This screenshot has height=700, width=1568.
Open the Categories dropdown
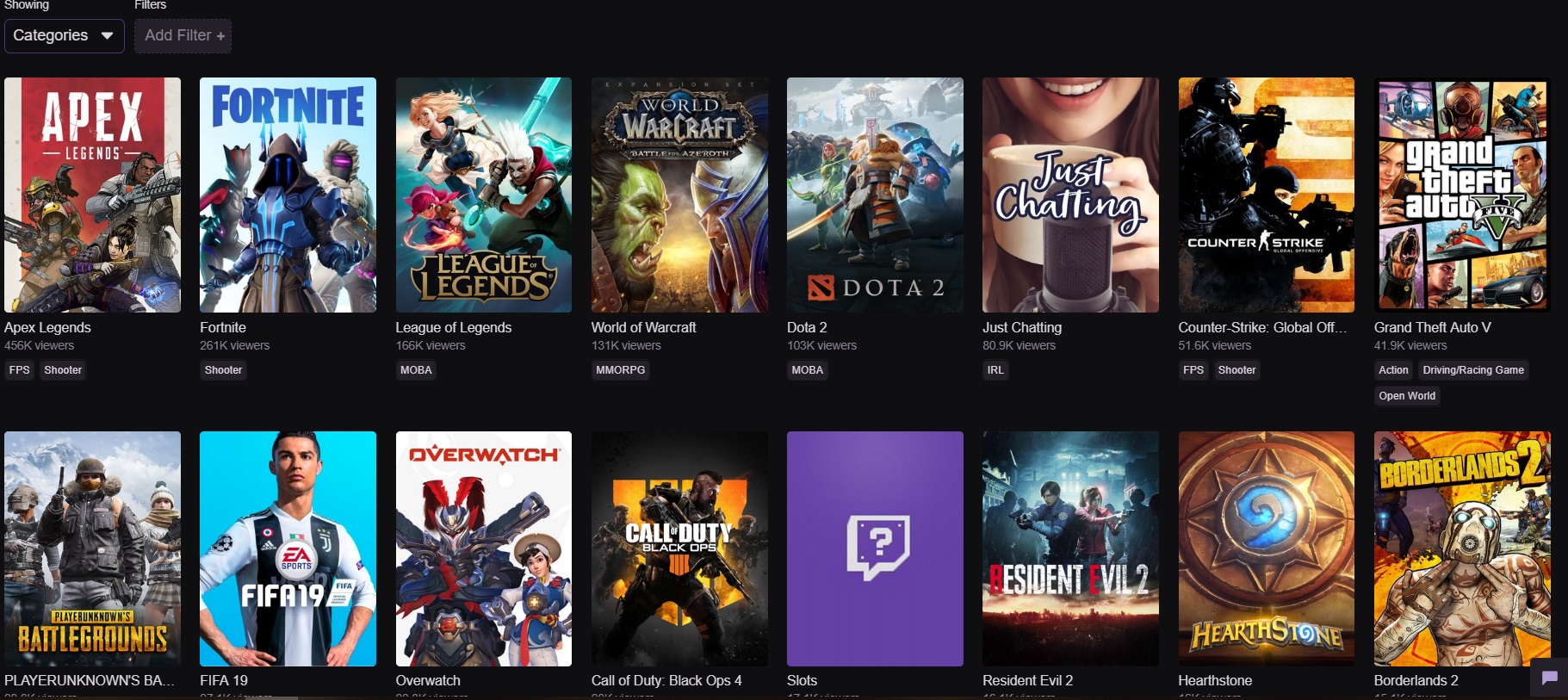[x=64, y=36]
